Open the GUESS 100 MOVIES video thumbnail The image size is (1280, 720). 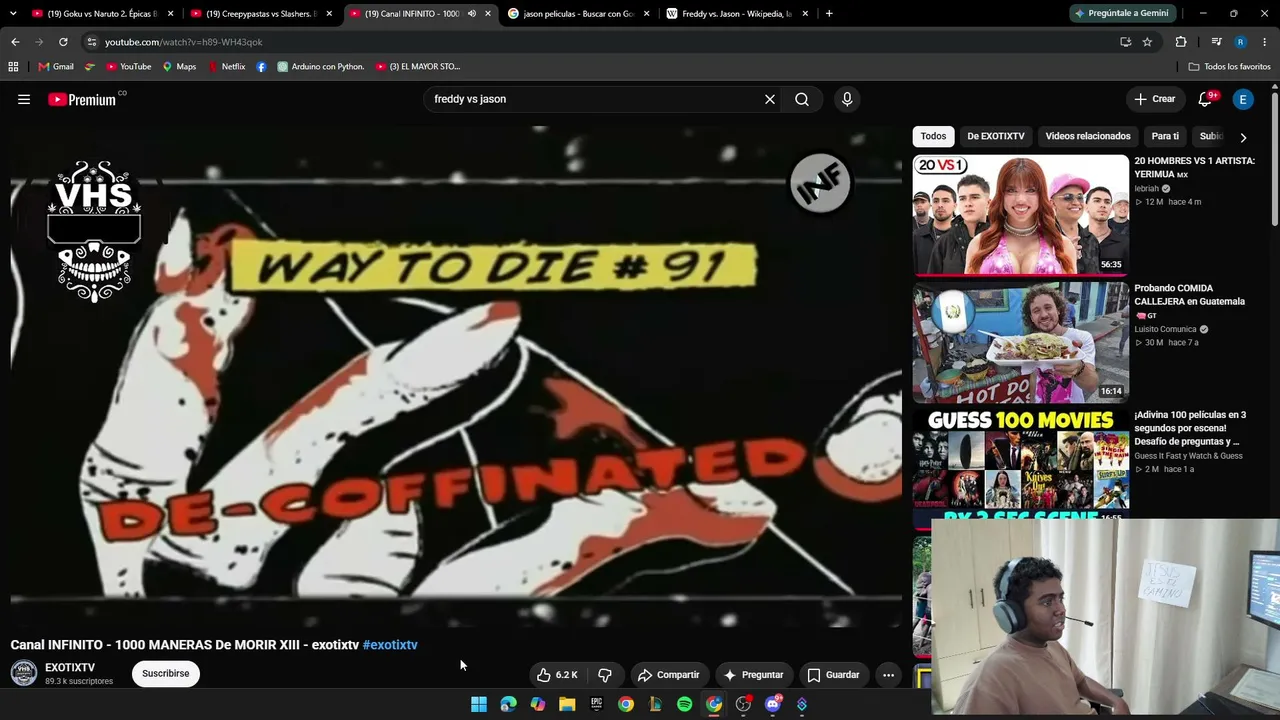[x=1020, y=465]
